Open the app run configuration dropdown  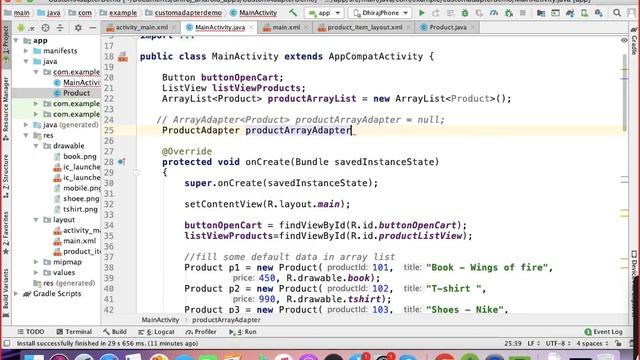(x=324, y=13)
